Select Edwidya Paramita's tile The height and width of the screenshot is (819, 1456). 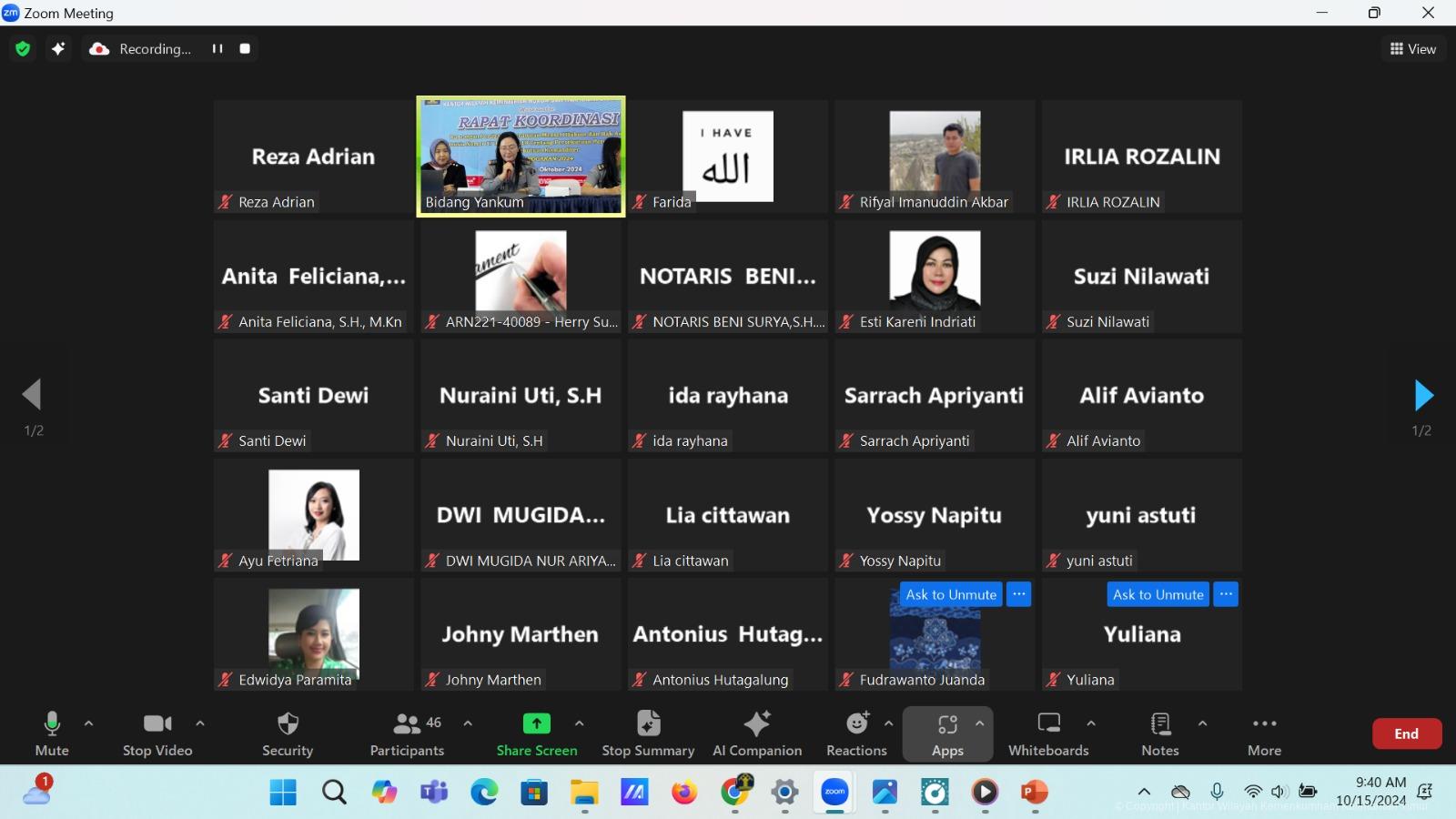(x=314, y=634)
